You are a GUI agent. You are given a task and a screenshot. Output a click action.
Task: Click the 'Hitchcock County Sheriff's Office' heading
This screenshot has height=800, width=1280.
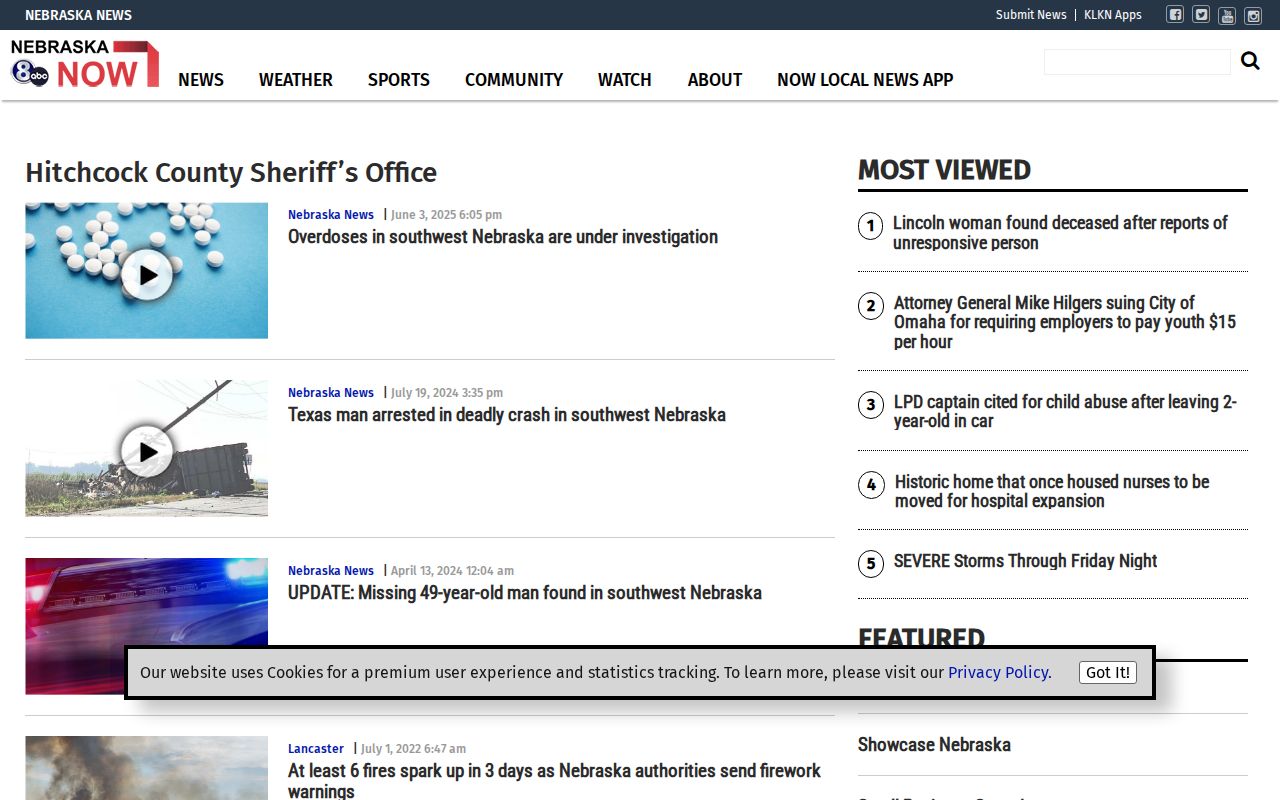coord(231,172)
